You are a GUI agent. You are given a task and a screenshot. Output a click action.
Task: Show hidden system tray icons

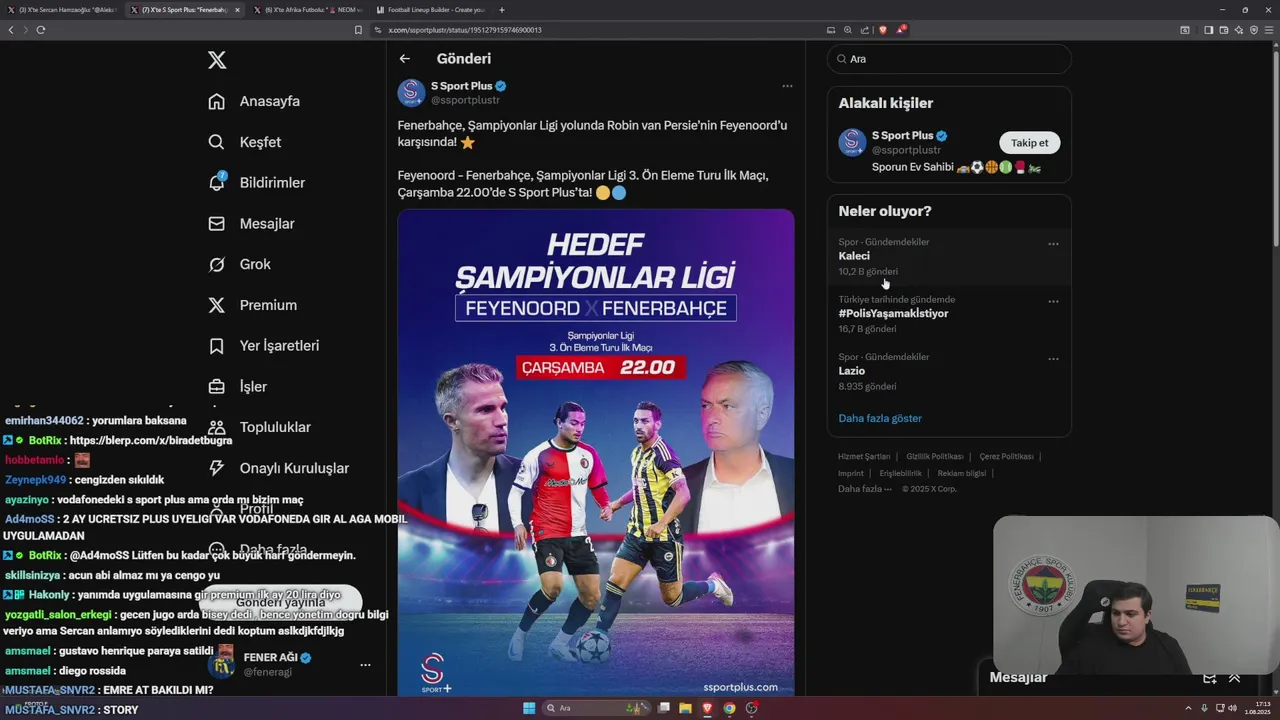pos(1188,708)
